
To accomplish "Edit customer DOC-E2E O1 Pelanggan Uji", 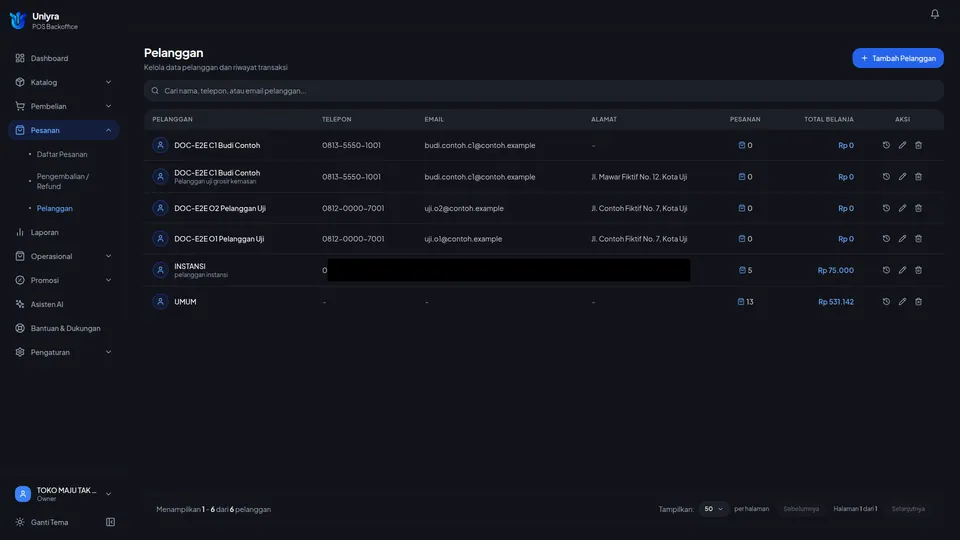I will (x=902, y=239).
